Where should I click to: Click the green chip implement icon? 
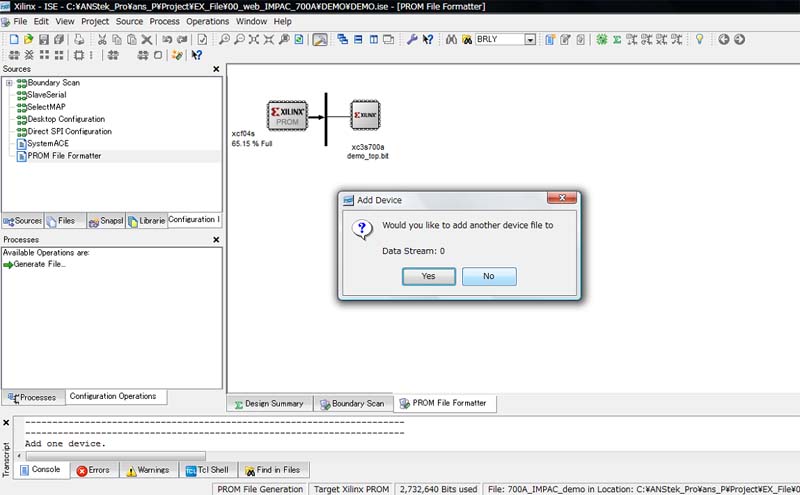pos(602,39)
